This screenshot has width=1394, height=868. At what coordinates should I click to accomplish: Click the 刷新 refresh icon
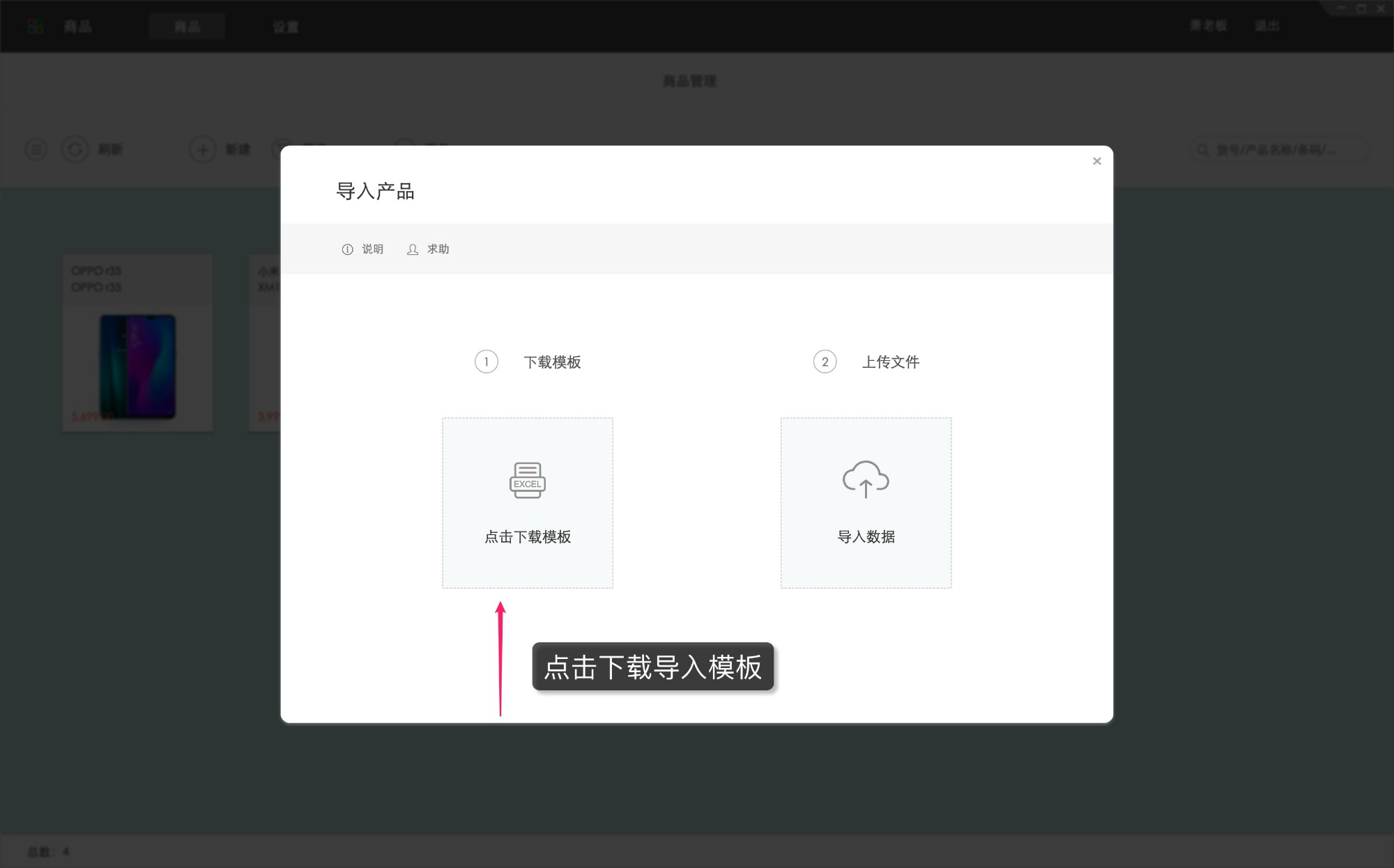pyautogui.click(x=75, y=149)
